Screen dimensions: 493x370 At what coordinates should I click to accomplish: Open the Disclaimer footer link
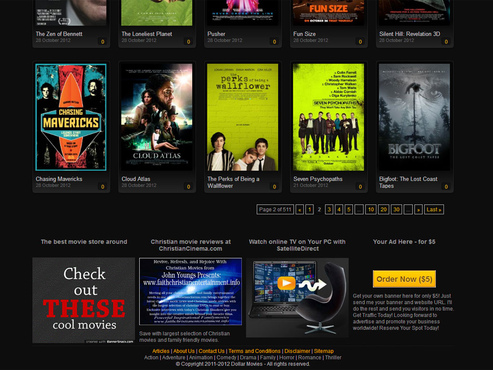point(297,351)
